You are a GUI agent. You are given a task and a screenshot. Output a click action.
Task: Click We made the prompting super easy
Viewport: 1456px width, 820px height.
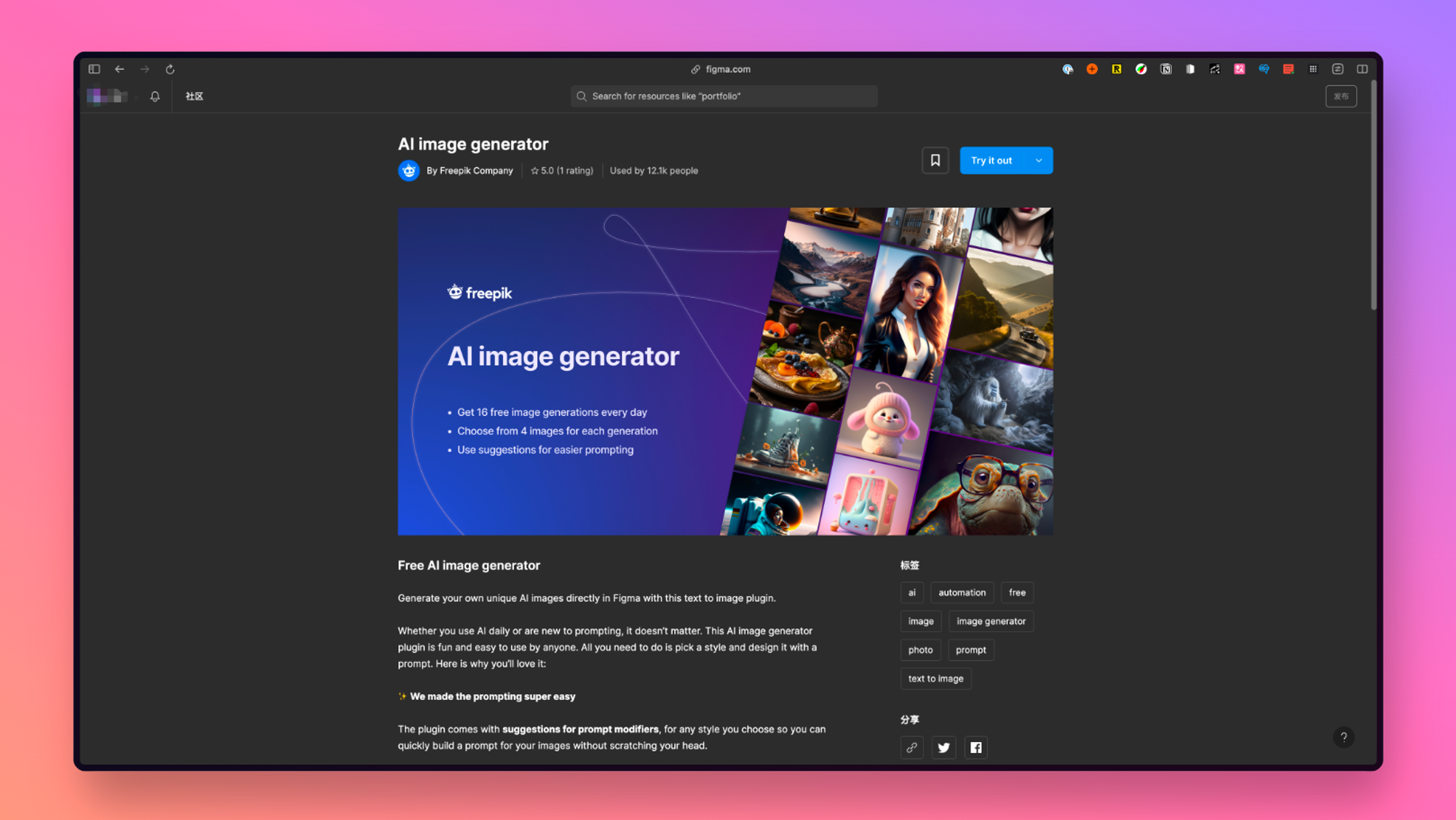pyautogui.click(x=493, y=696)
